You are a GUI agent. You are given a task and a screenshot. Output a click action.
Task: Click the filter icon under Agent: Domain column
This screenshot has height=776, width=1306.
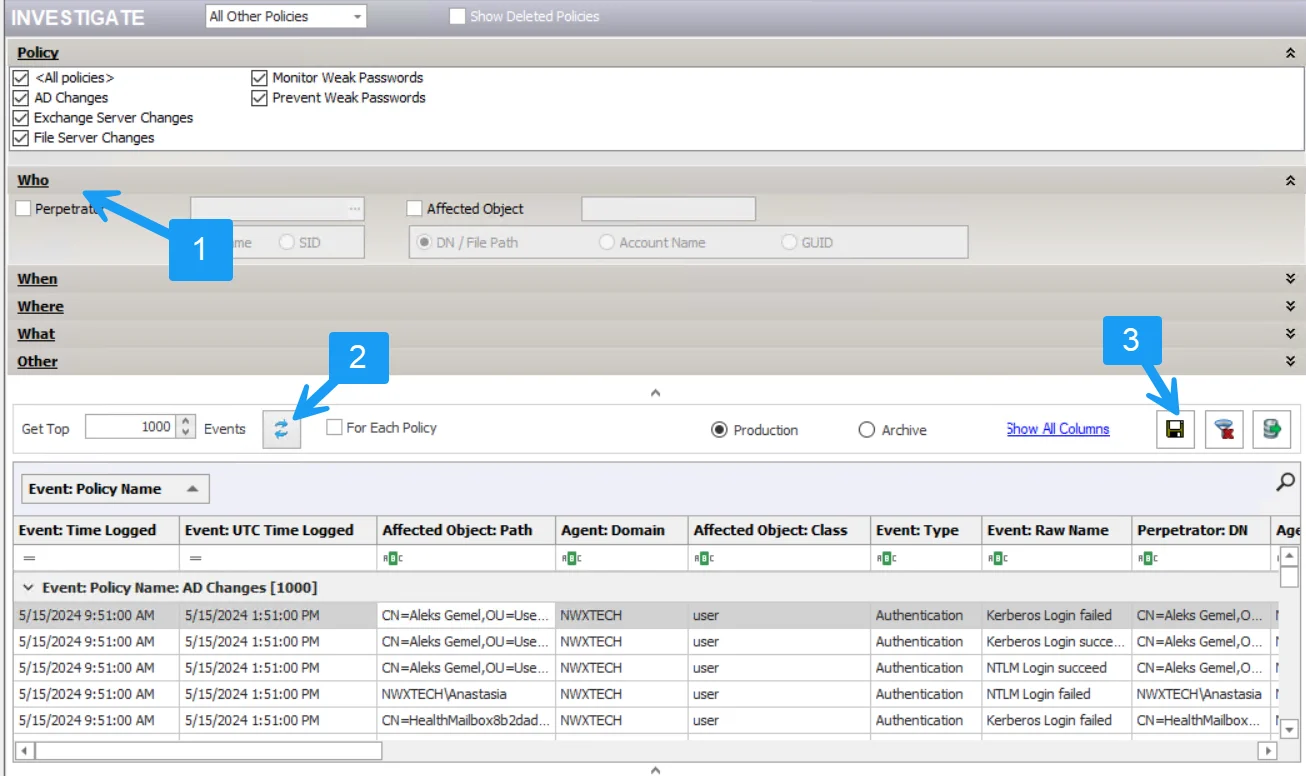[x=569, y=558]
